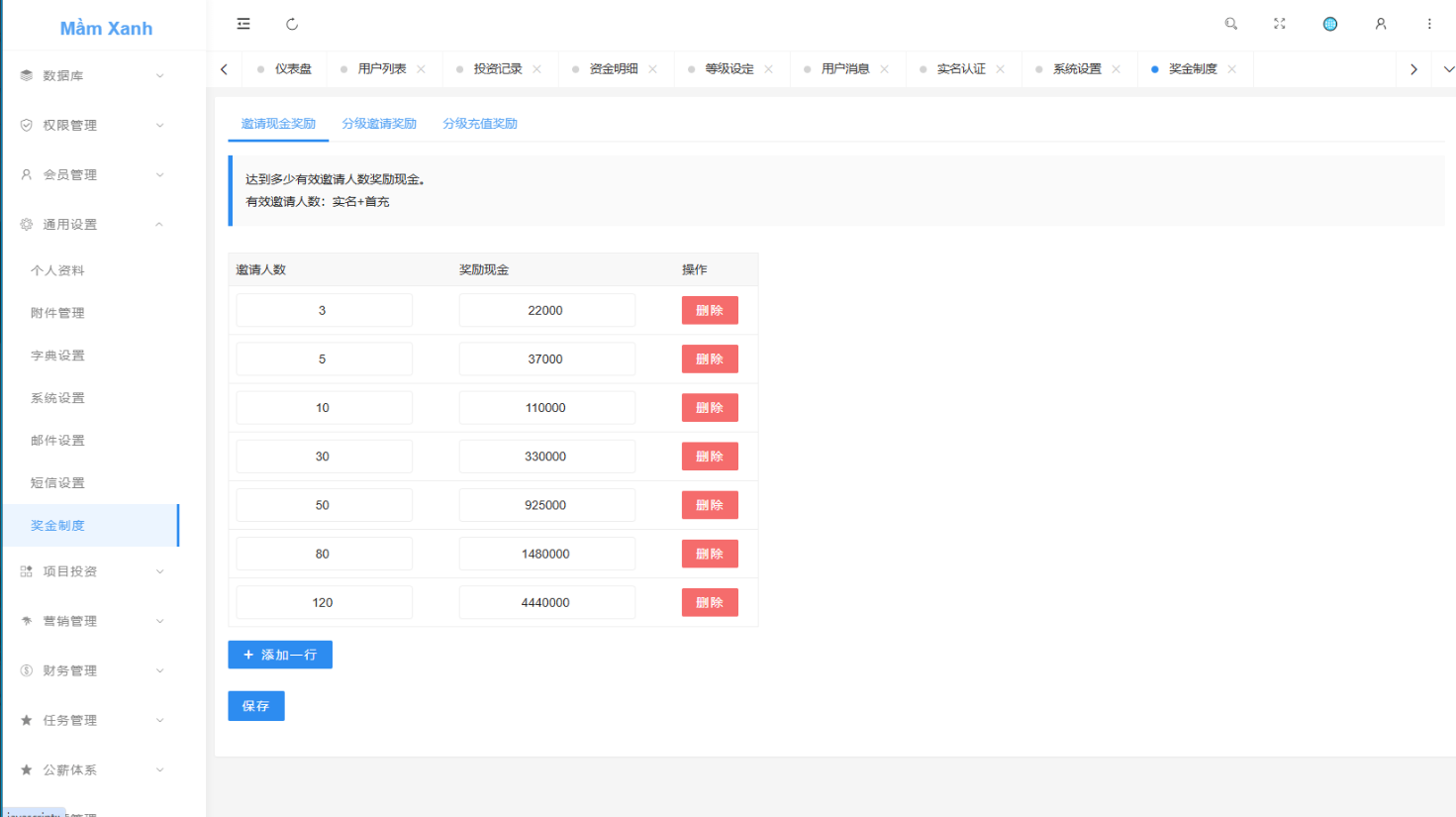Delete the row with 22000 reward

point(710,311)
